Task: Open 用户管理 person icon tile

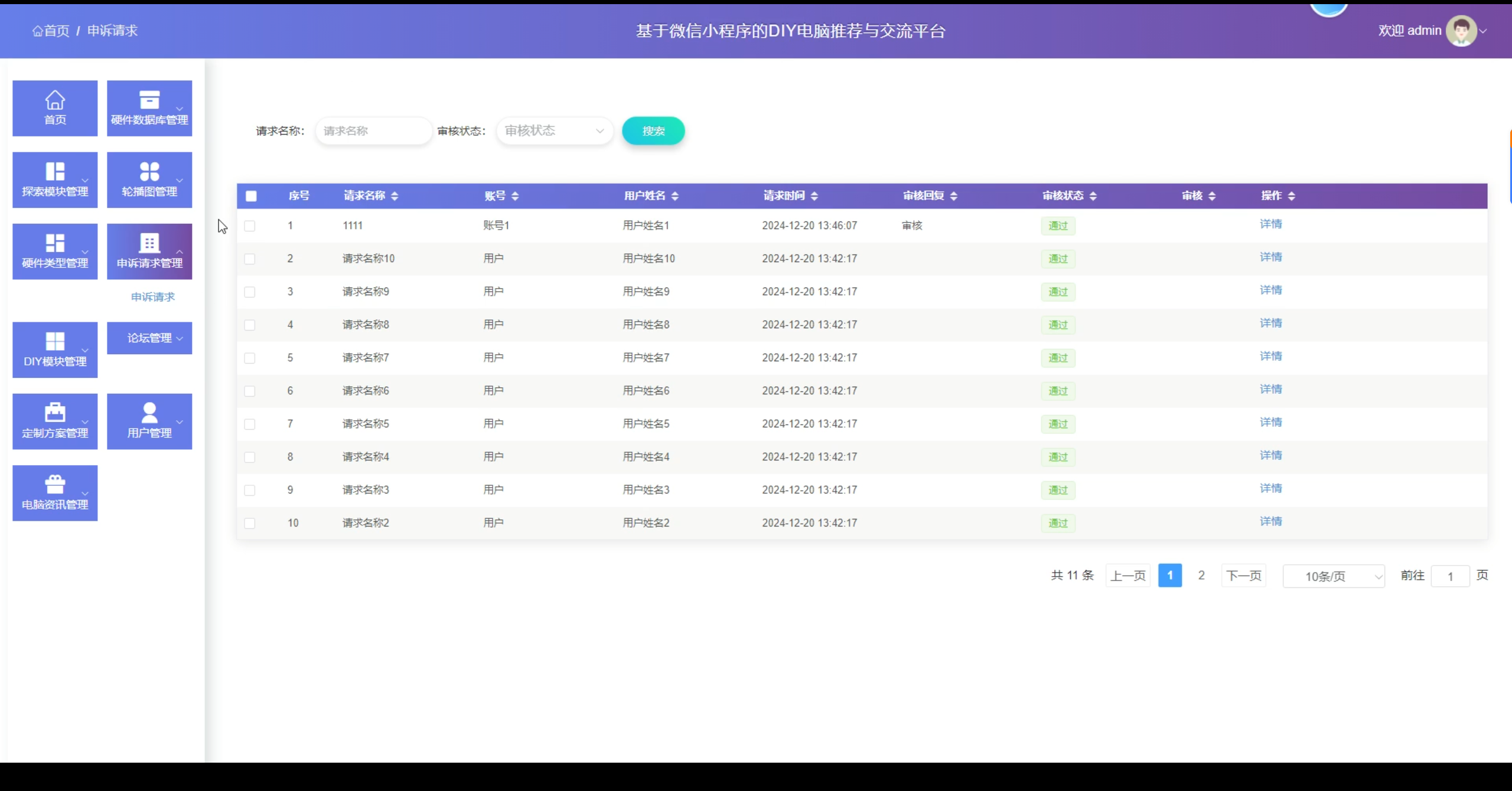Action: click(x=149, y=413)
